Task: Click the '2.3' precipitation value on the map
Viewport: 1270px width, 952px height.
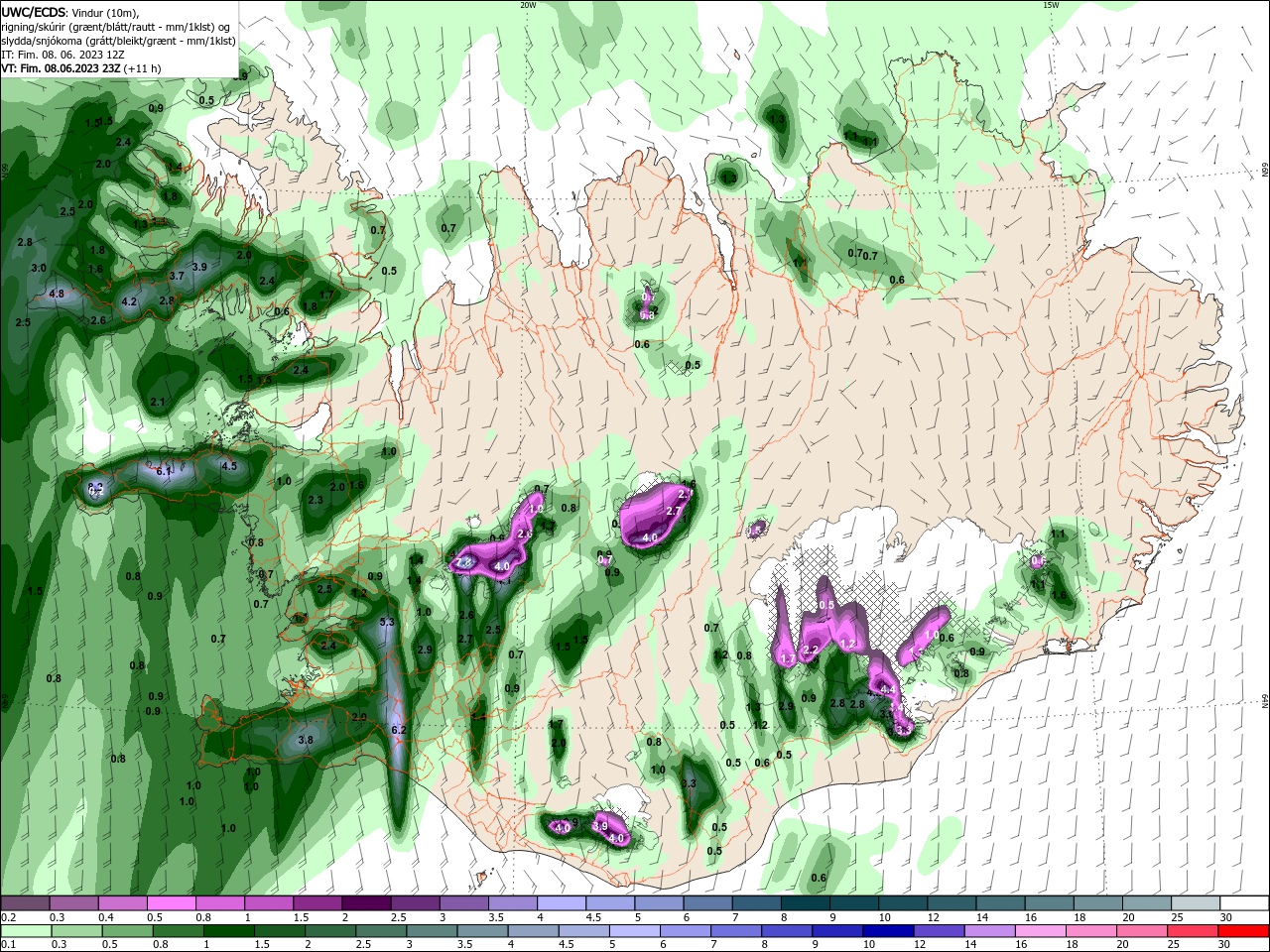Action: point(316,500)
